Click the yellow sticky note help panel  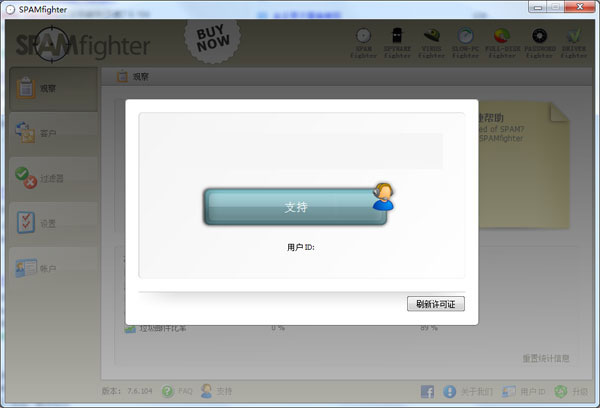[524, 165]
